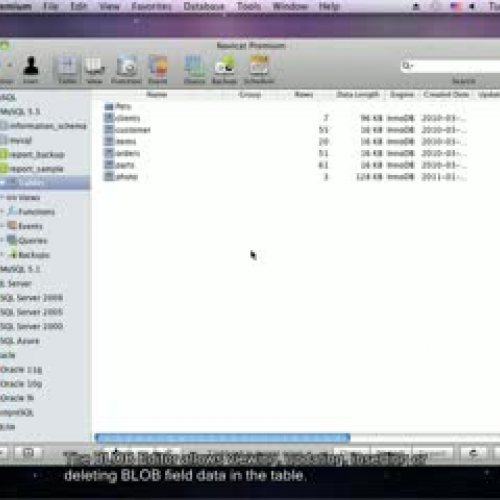Open the Favorites menu
This screenshot has width=500, height=500.
coord(151,6)
